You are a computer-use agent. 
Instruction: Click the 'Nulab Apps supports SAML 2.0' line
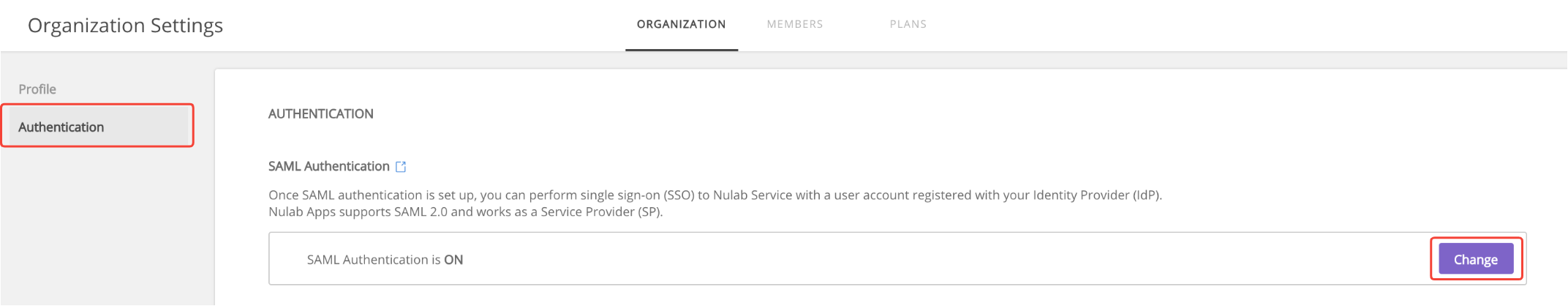[x=466, y=212]
